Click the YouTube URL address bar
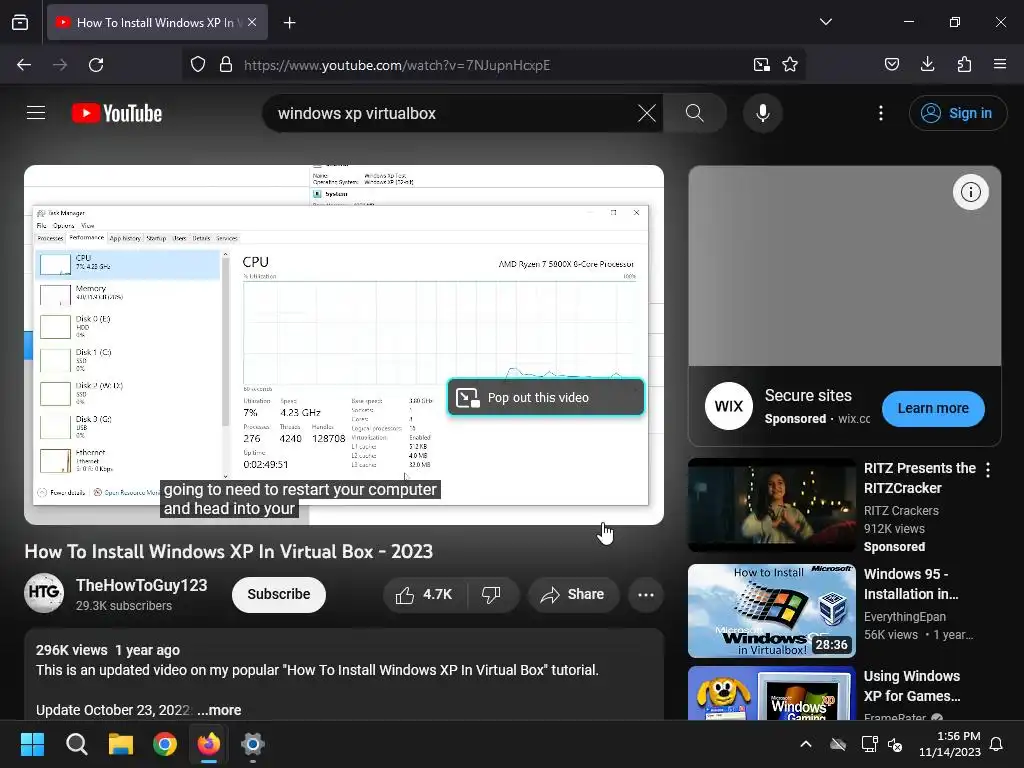The image size is (1024, 768). pyautogui.click(x=493, y=65)
